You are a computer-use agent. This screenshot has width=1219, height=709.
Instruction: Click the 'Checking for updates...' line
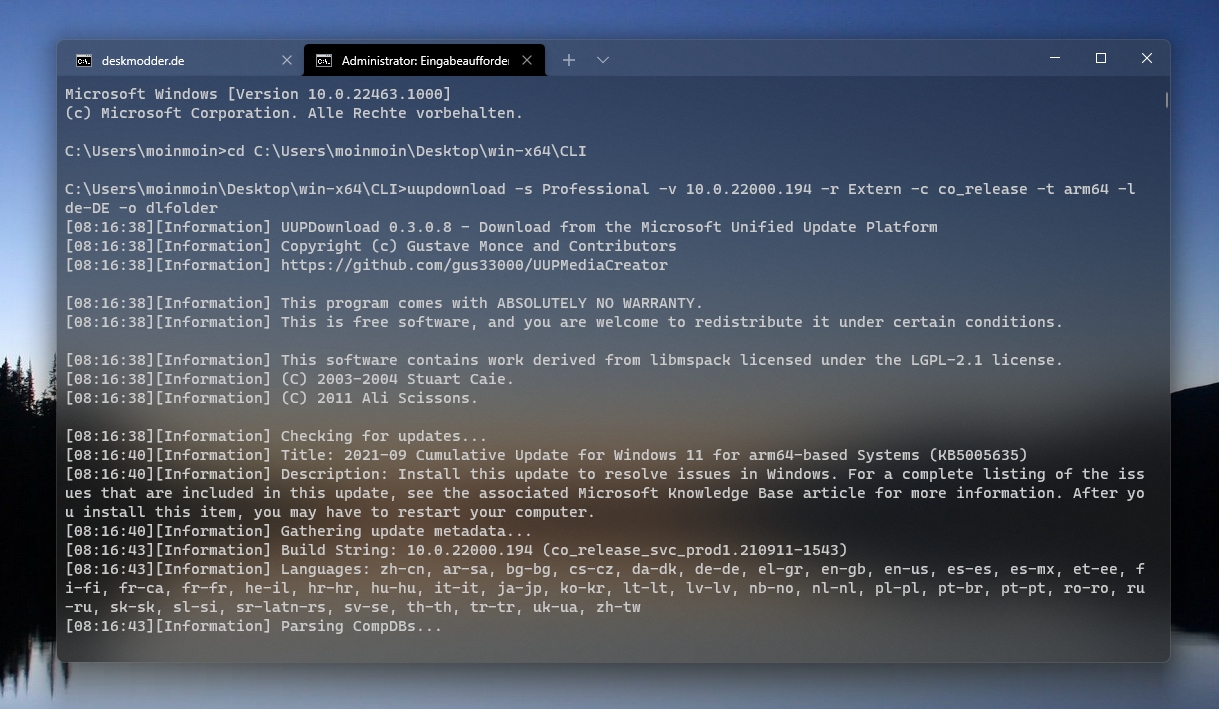276,436
